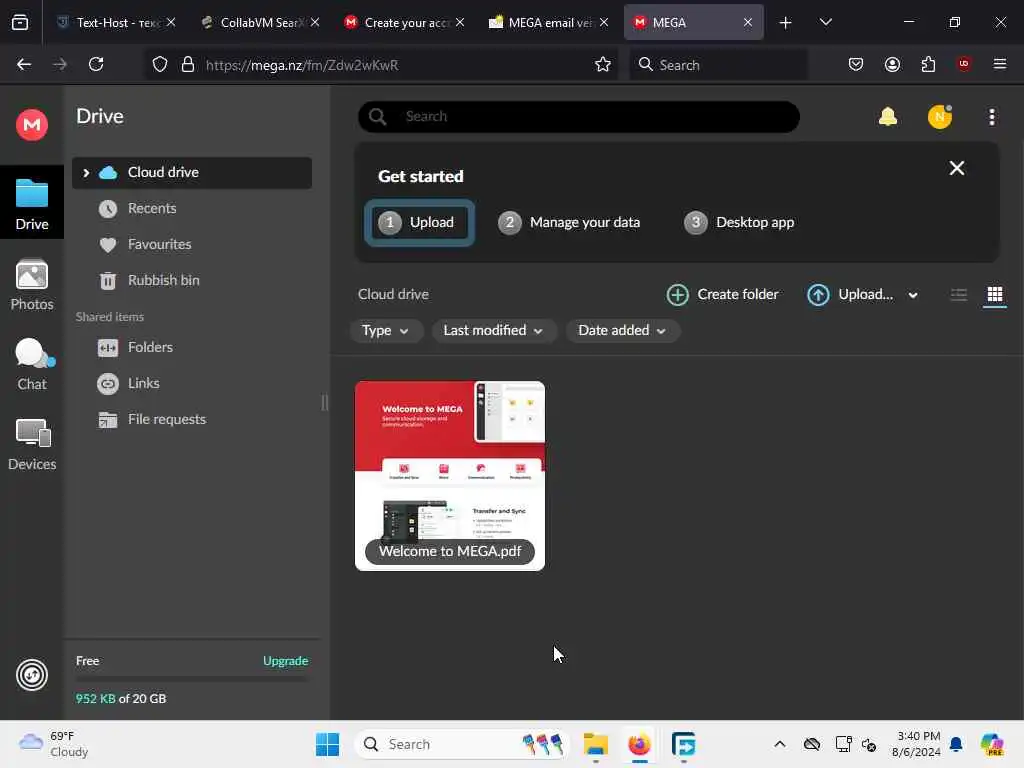Open the account avatar menu
The height and width of the screenshot is (768, 1024).
[x=940, y=117]
